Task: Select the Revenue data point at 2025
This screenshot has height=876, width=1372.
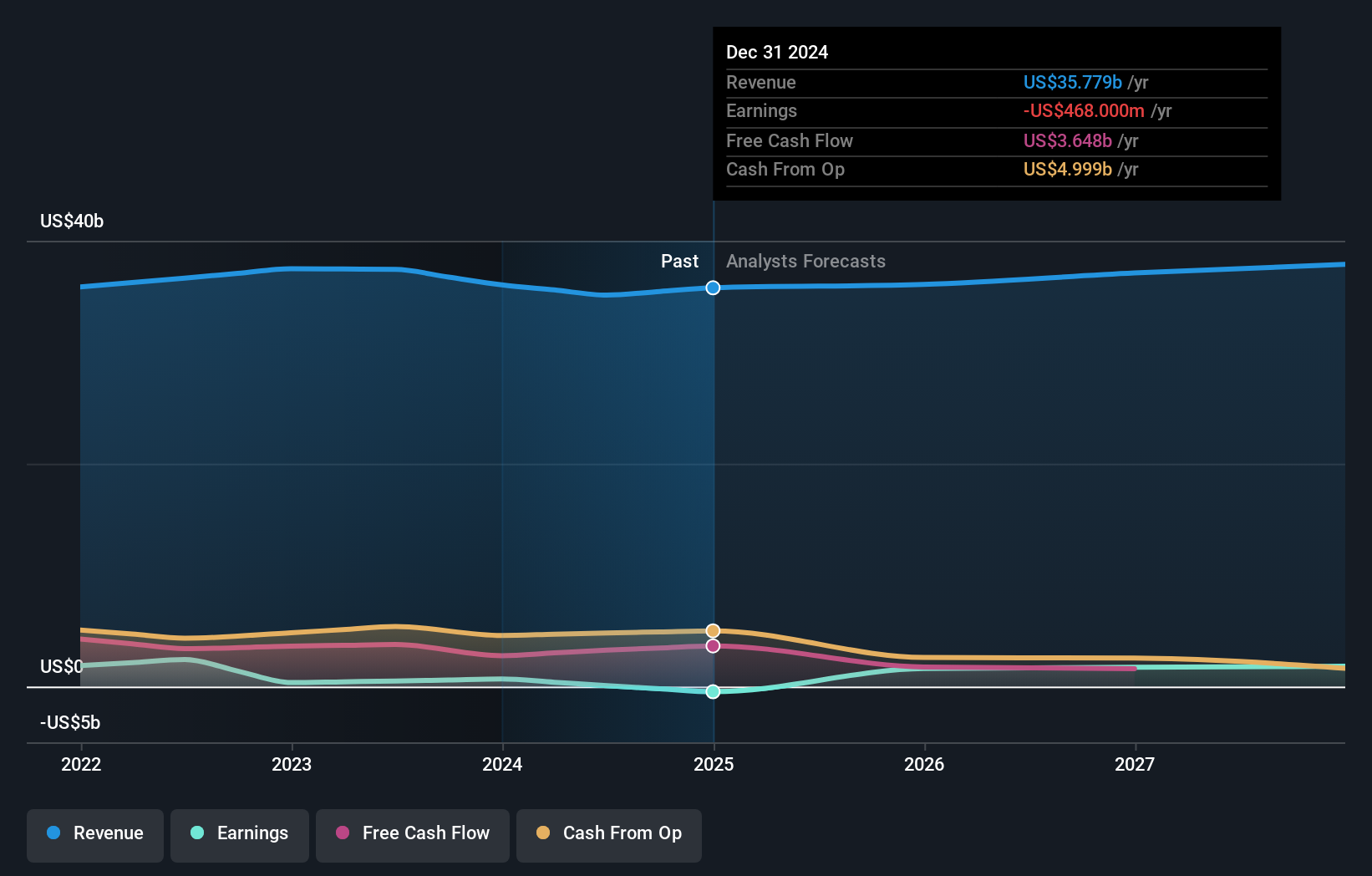Action: pos(713,288)
